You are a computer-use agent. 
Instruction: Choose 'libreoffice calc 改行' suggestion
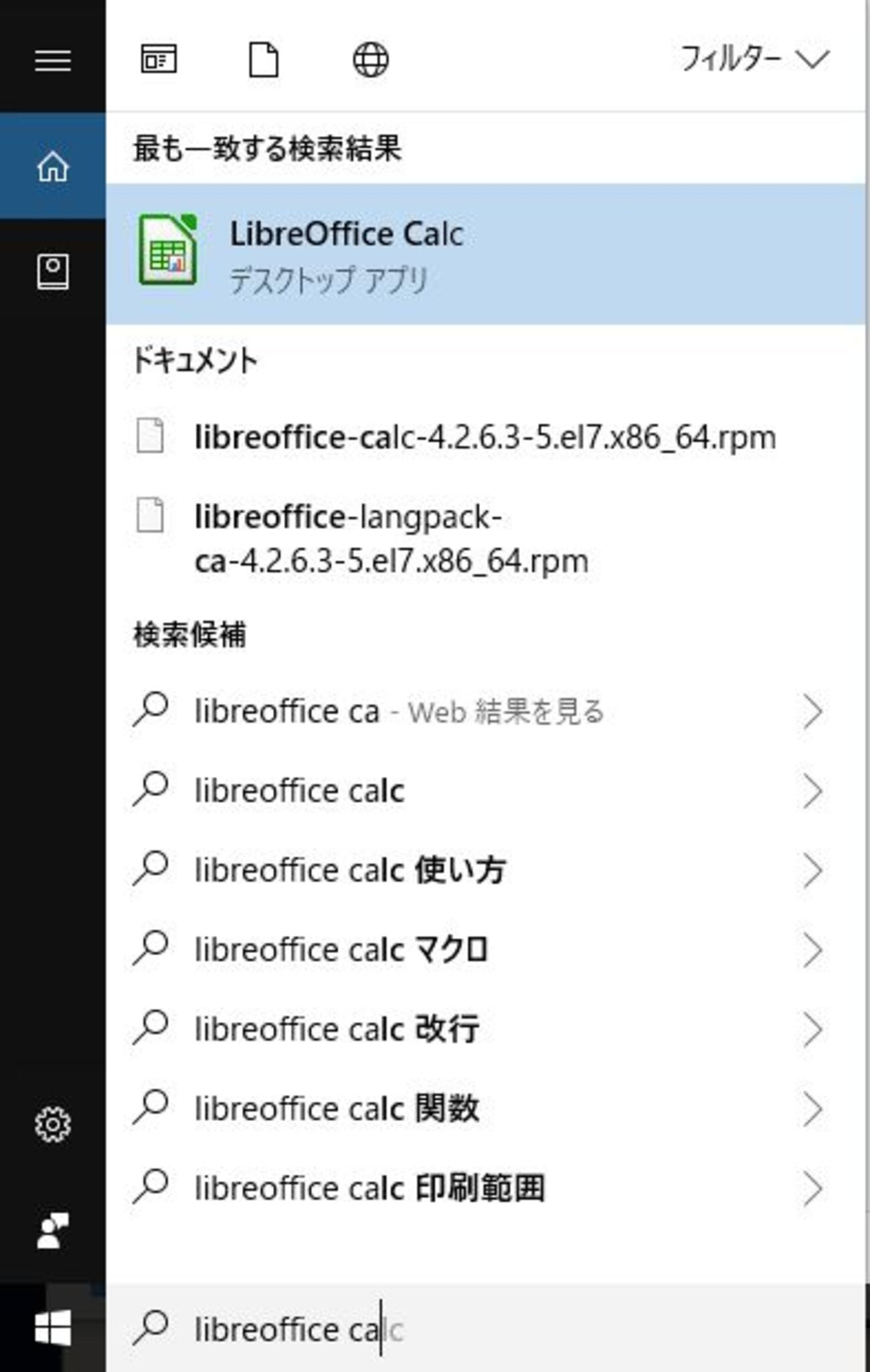337,1029
